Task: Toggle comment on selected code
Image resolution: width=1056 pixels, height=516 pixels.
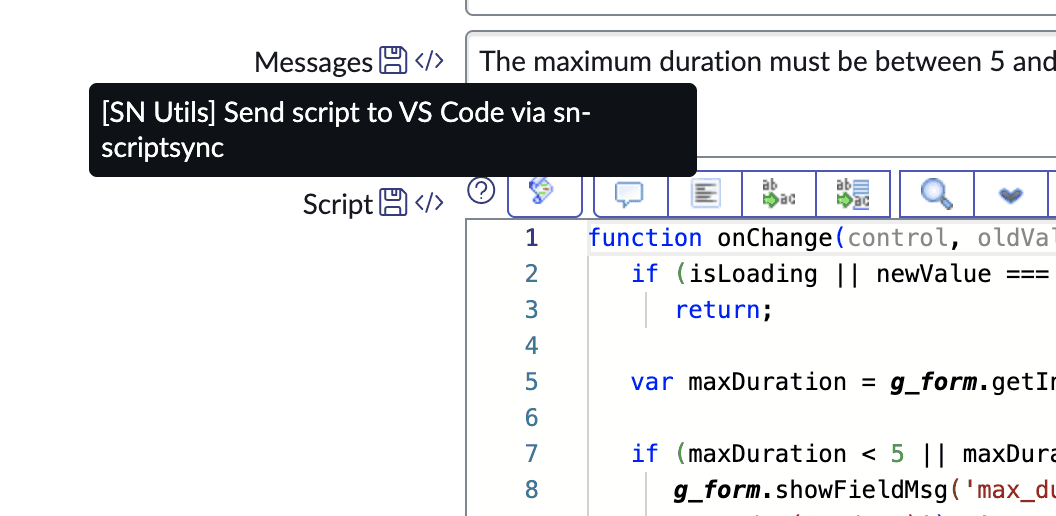Action: coord(630,194)
